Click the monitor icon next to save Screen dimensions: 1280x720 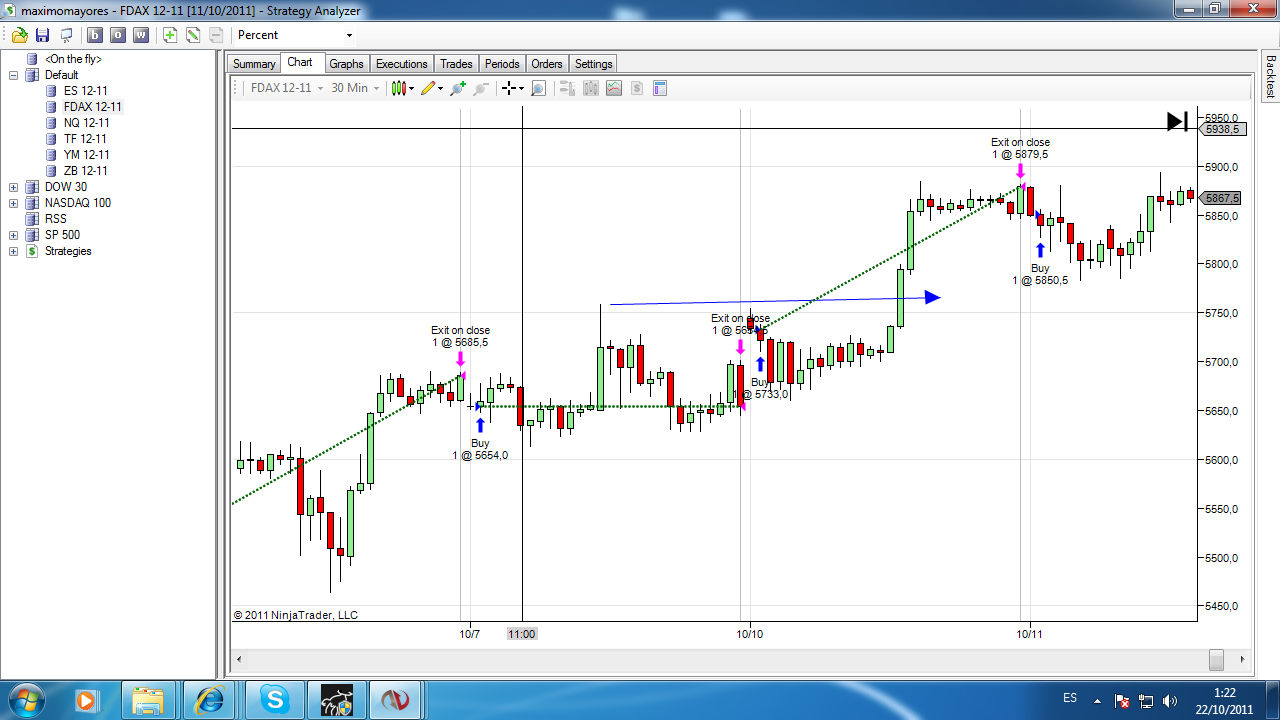pos(66,35)
